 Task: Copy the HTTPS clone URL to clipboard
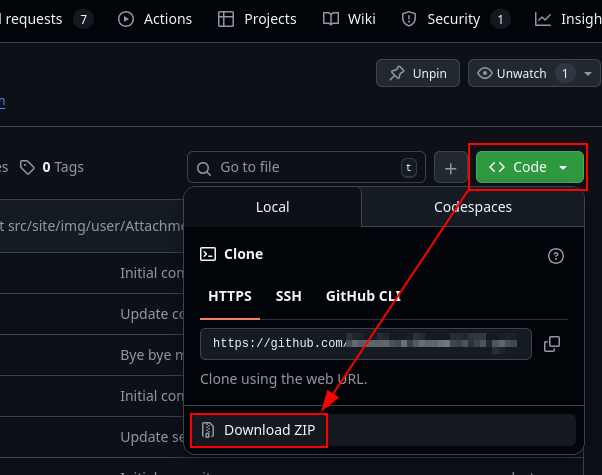coord(551,344)
